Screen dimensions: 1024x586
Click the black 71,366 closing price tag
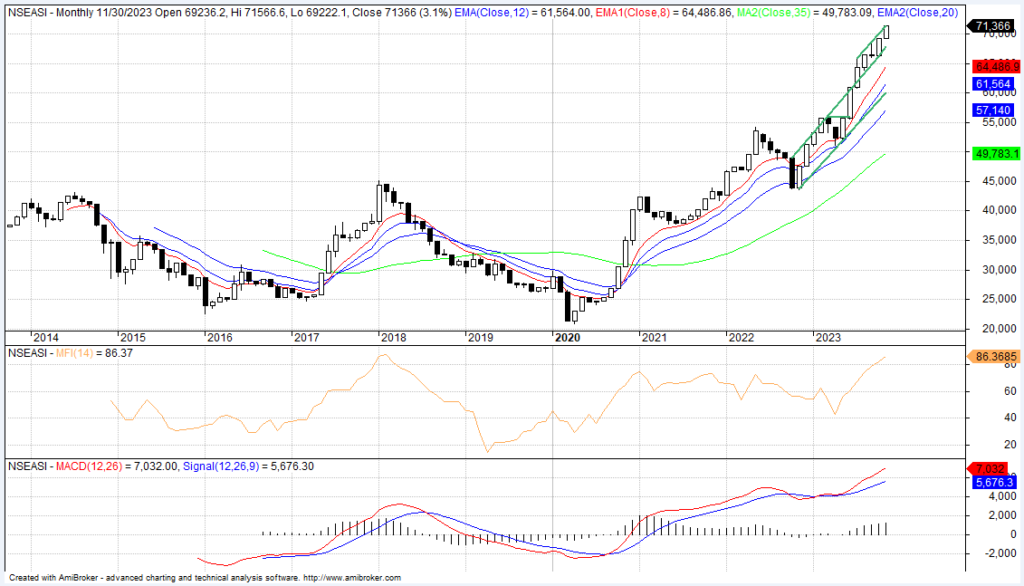click(x=991, y=25)
